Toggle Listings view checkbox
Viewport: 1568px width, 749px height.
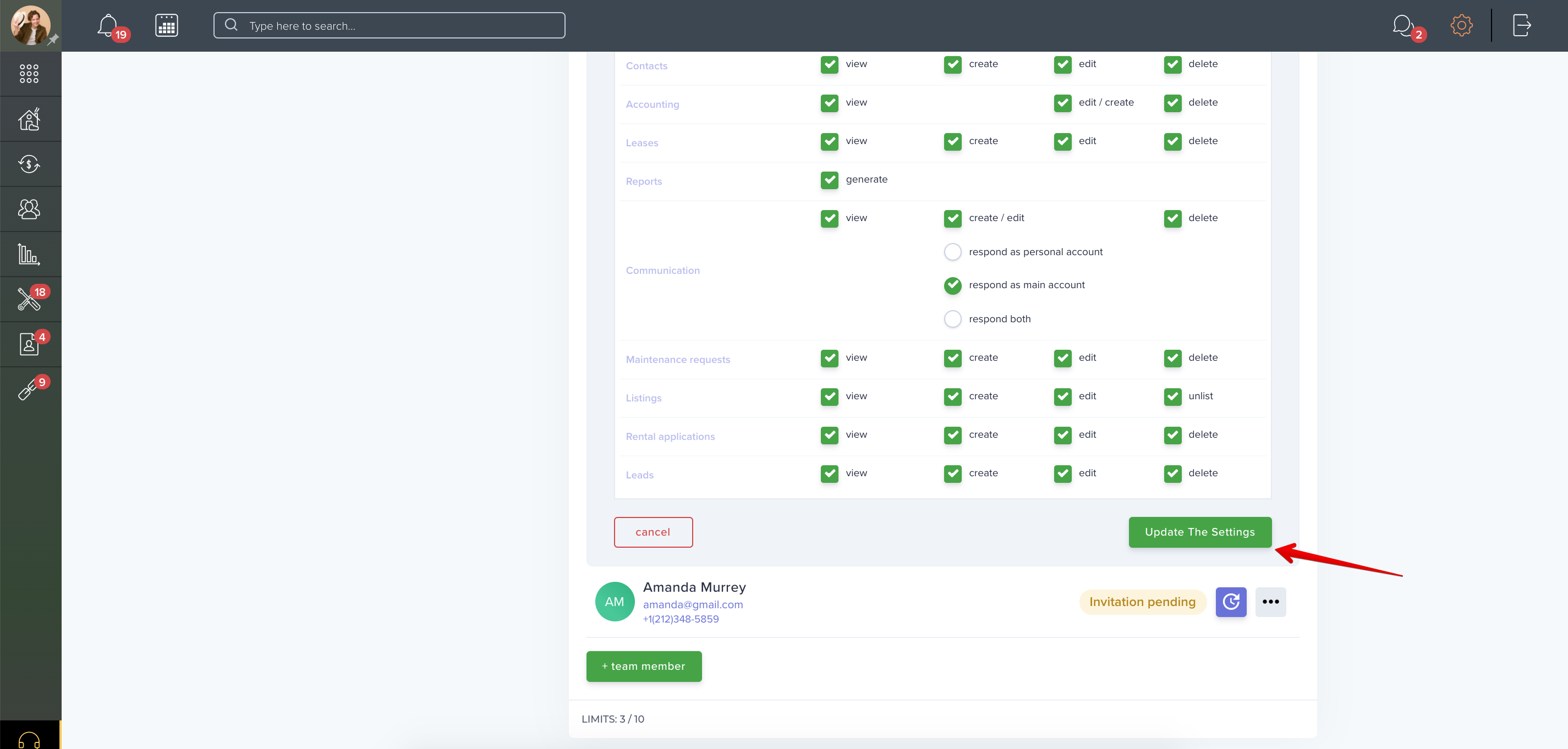click(x=829, y=396)
